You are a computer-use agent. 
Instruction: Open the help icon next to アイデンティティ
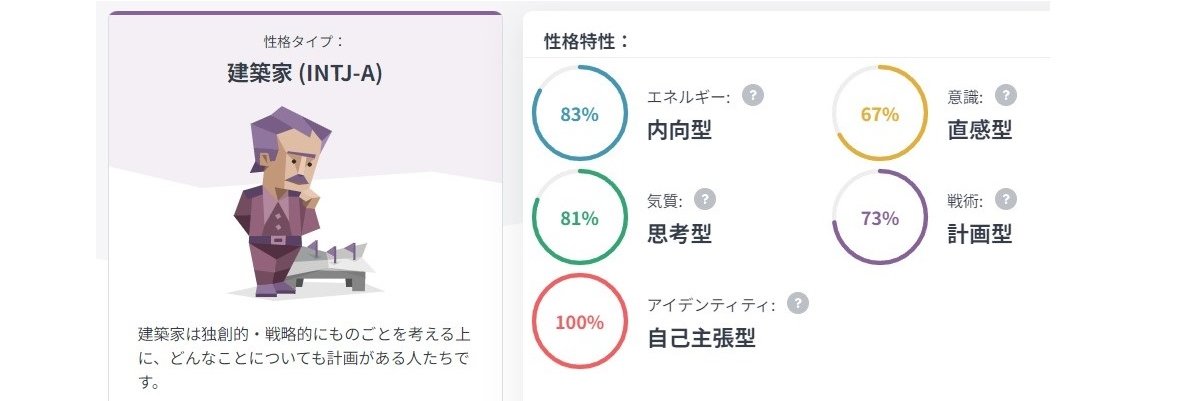[797, 303]
